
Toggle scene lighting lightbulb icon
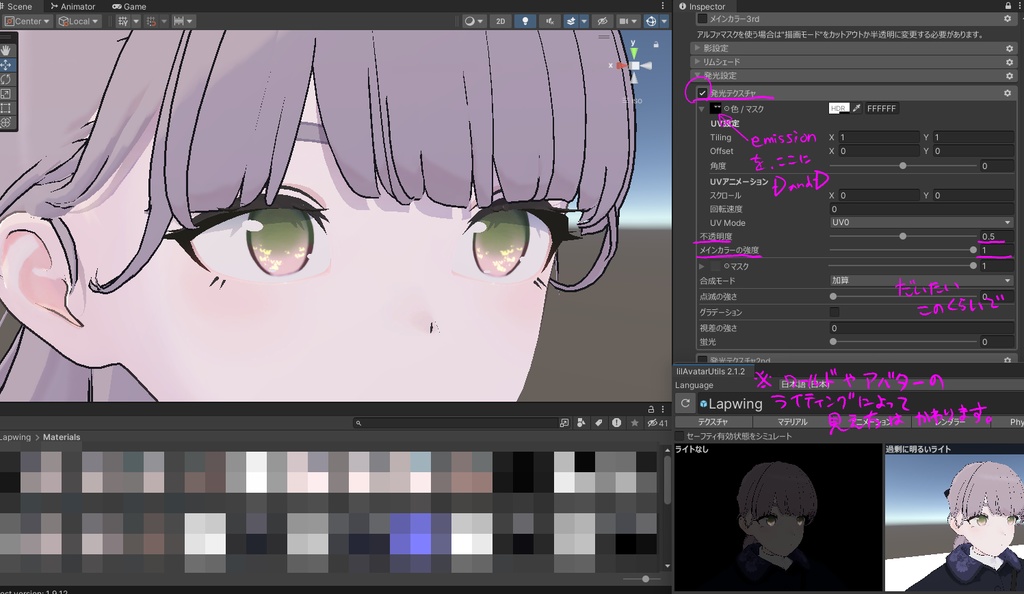524,21
